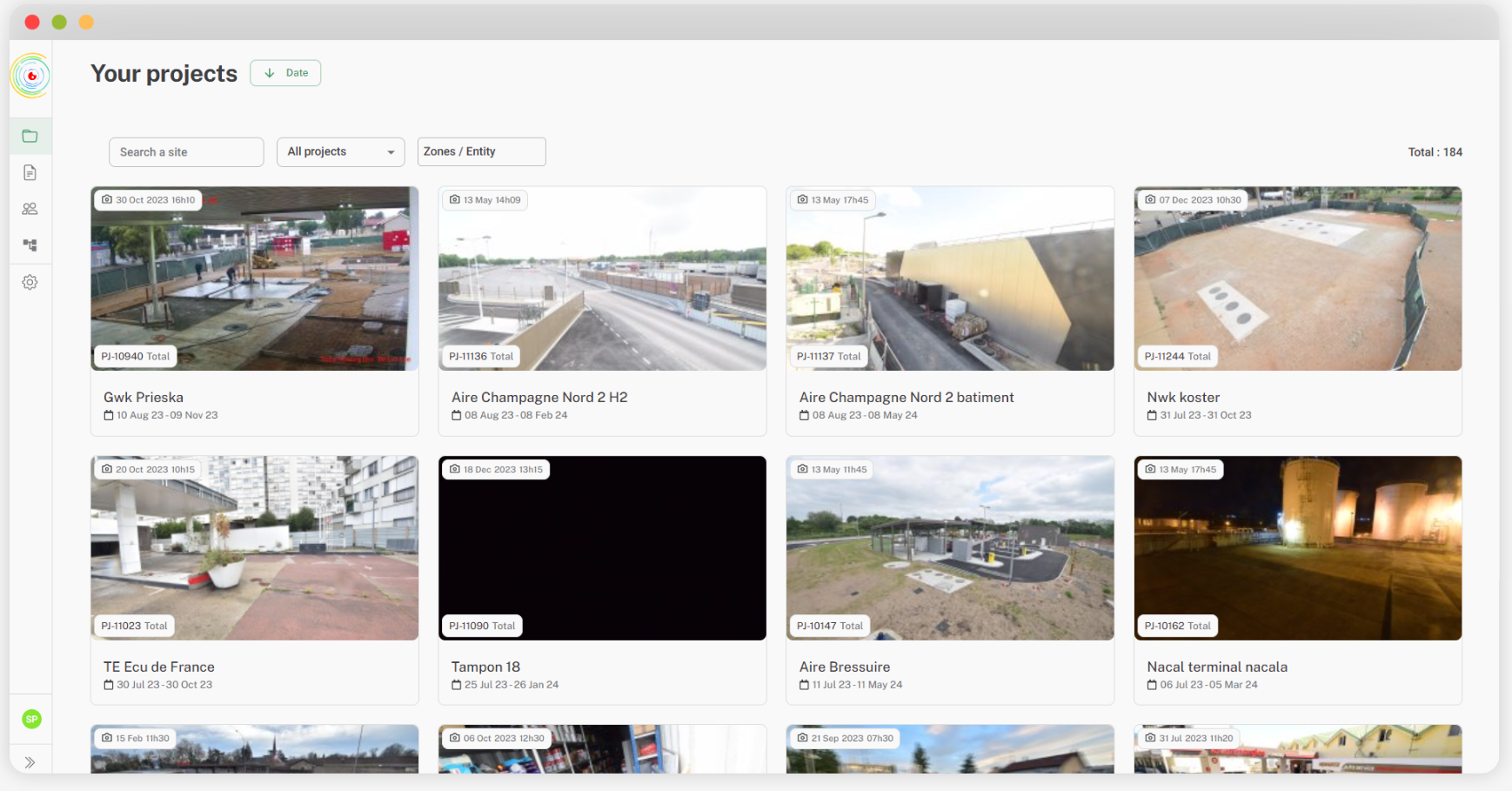Select the TE Ecu de France thumbnail
The width and height of the screenshot is (1512, 791).
coord(254,548)
